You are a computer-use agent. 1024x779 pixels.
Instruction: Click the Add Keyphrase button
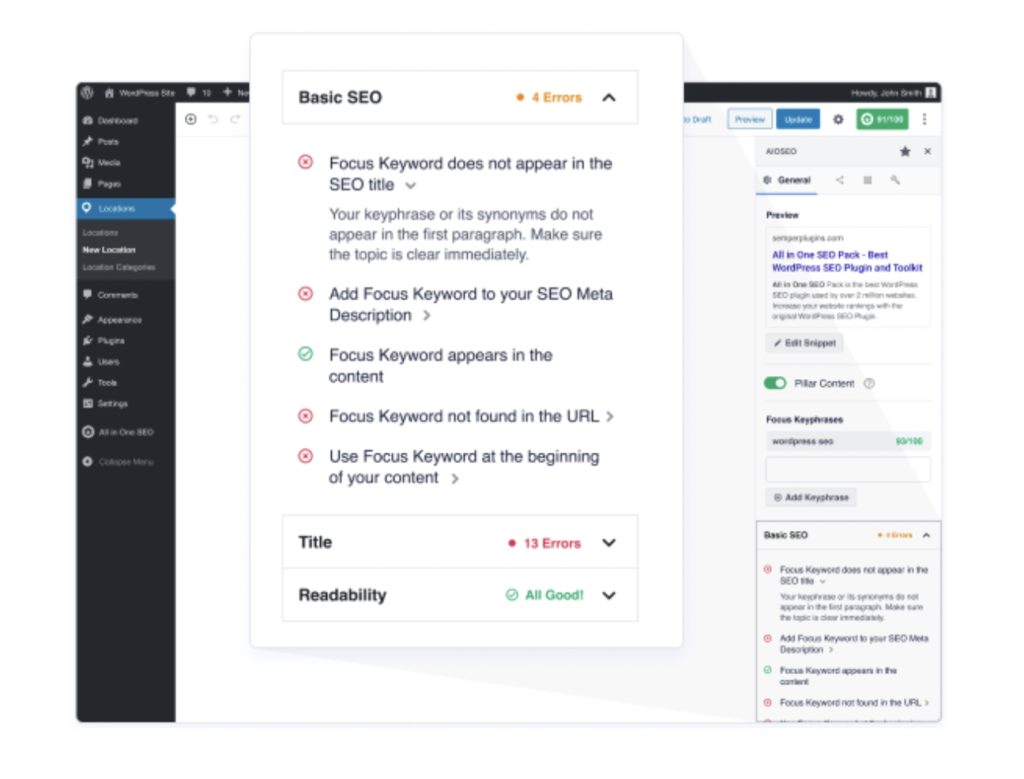coord(810,498)
